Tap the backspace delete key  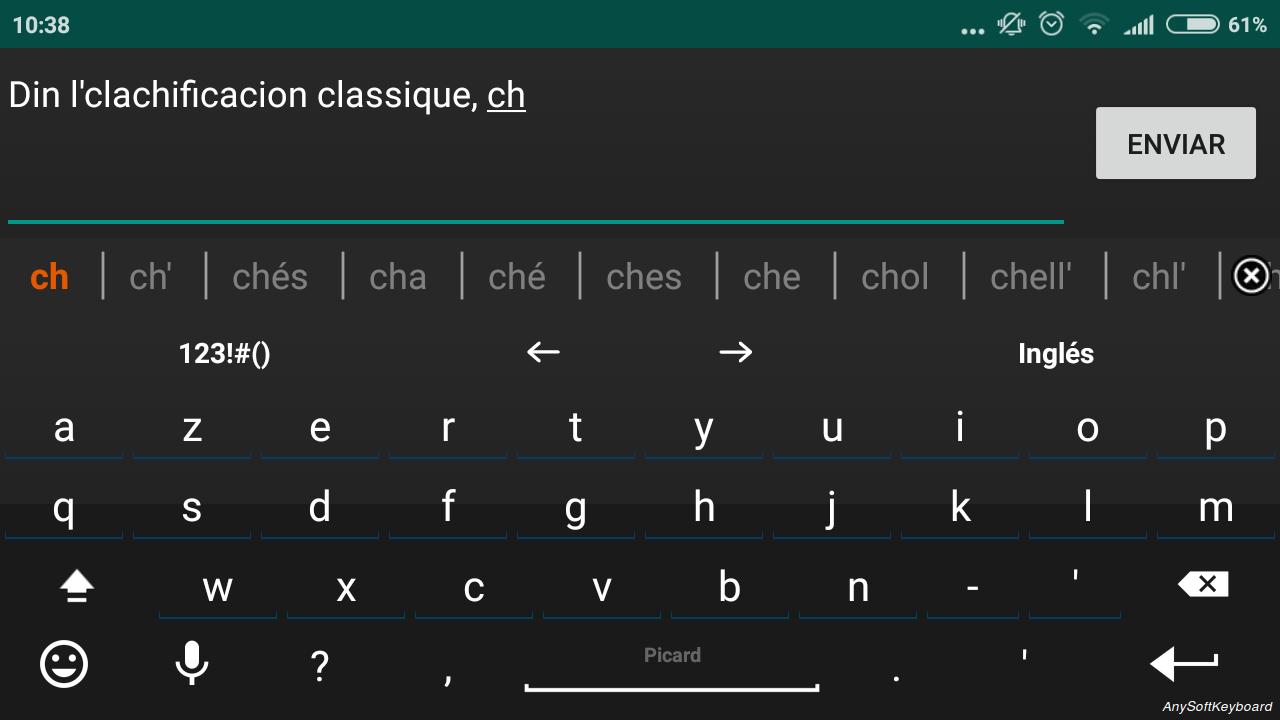1203,584
